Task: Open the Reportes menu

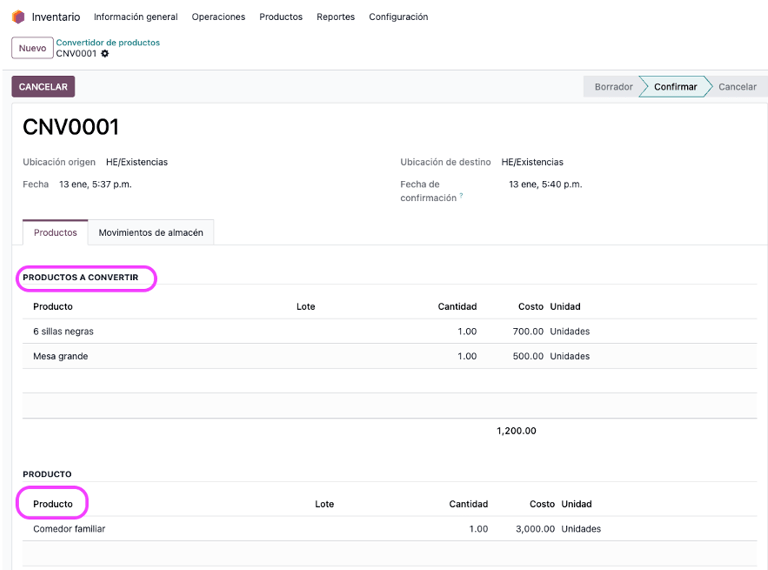Action: [335, 17]
